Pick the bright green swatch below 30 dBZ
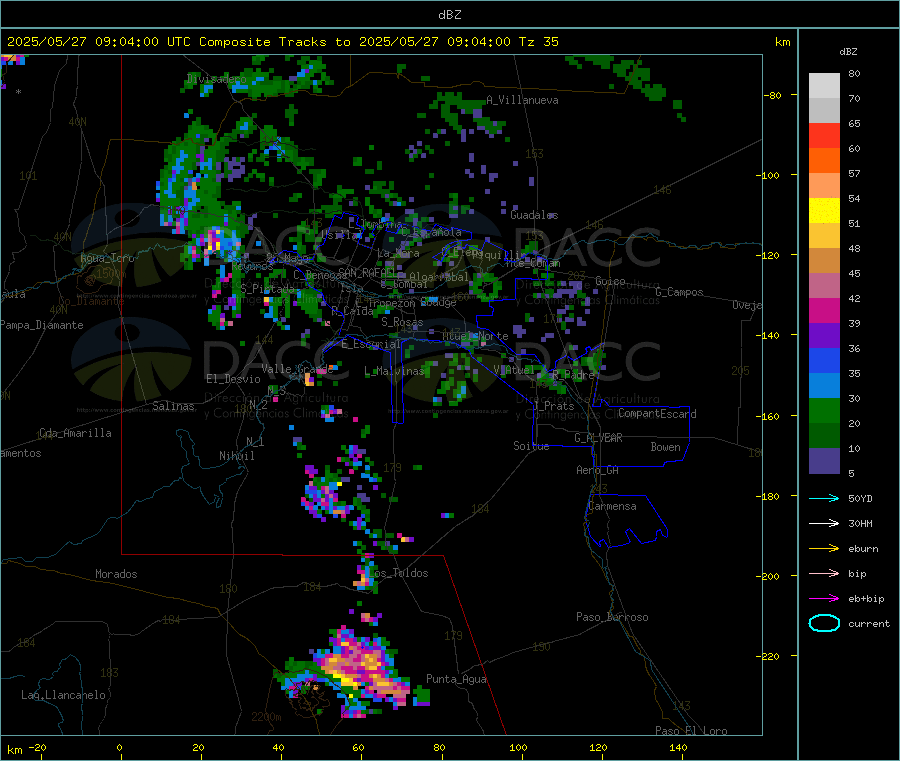The image size is (900, 761). coord(824,411)
